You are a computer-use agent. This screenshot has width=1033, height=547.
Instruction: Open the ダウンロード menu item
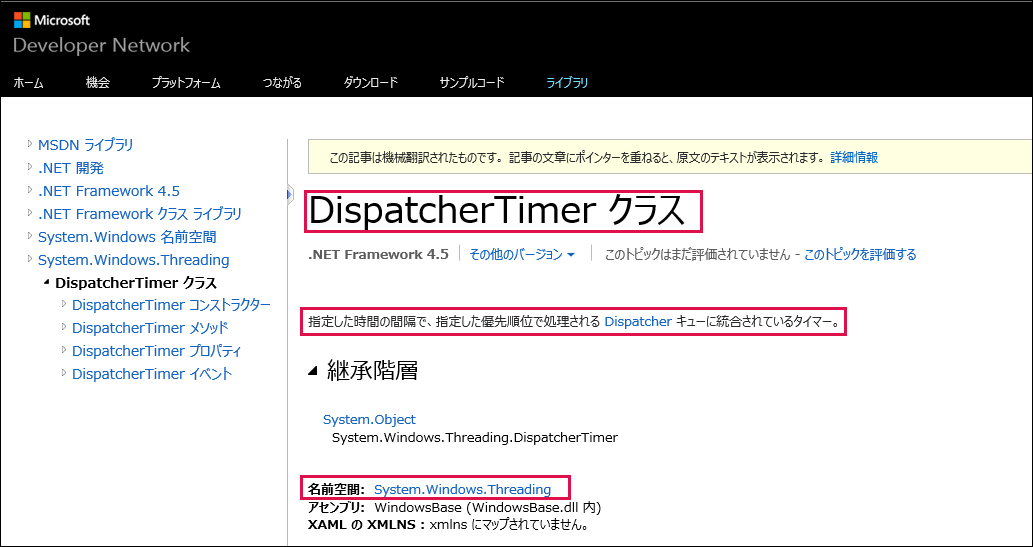[x=370, y=83]
